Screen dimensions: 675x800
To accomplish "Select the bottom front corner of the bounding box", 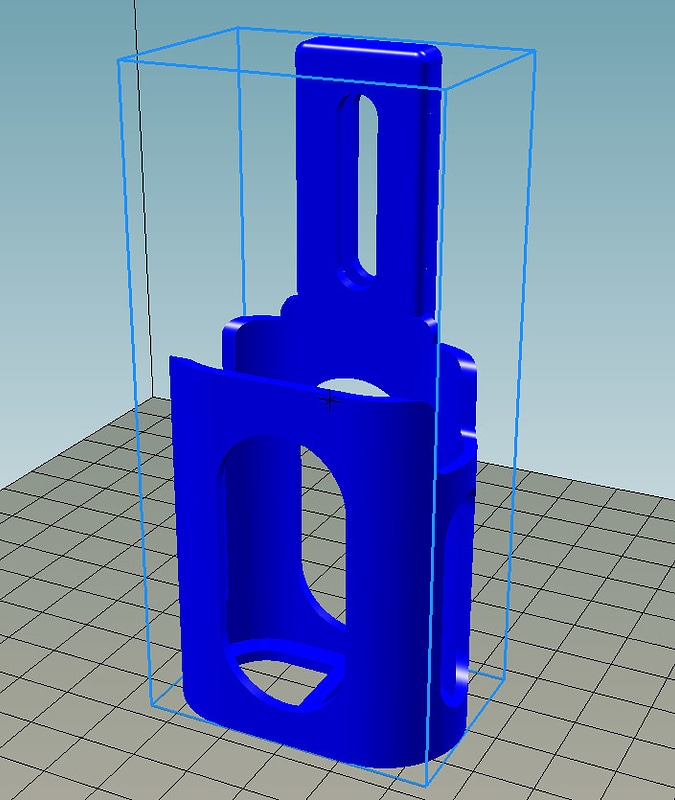I will coord(426,786).
